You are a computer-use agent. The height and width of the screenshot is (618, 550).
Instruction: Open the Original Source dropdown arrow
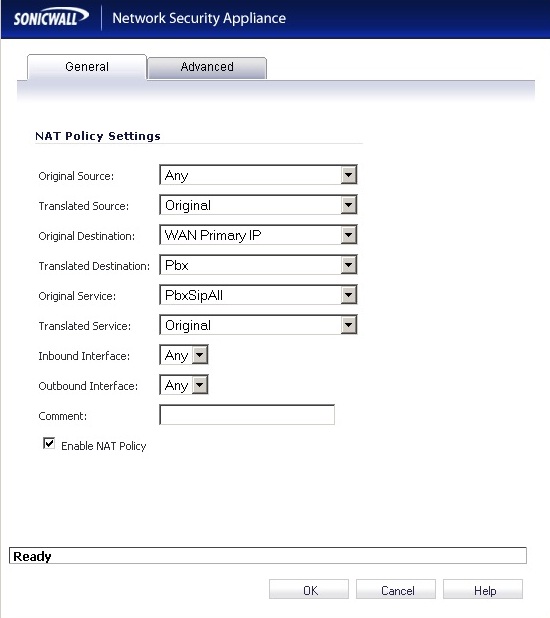[x=349, y=175]
